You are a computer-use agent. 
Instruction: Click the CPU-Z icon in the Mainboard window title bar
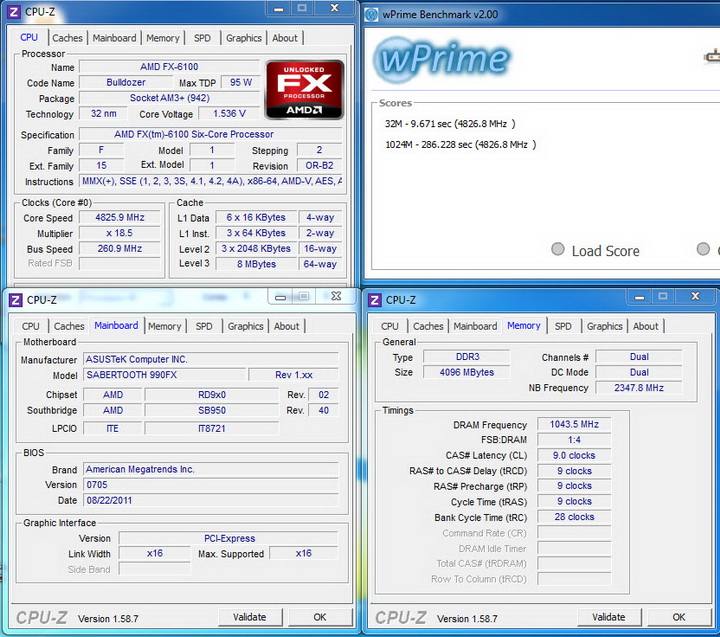[15, 300]
